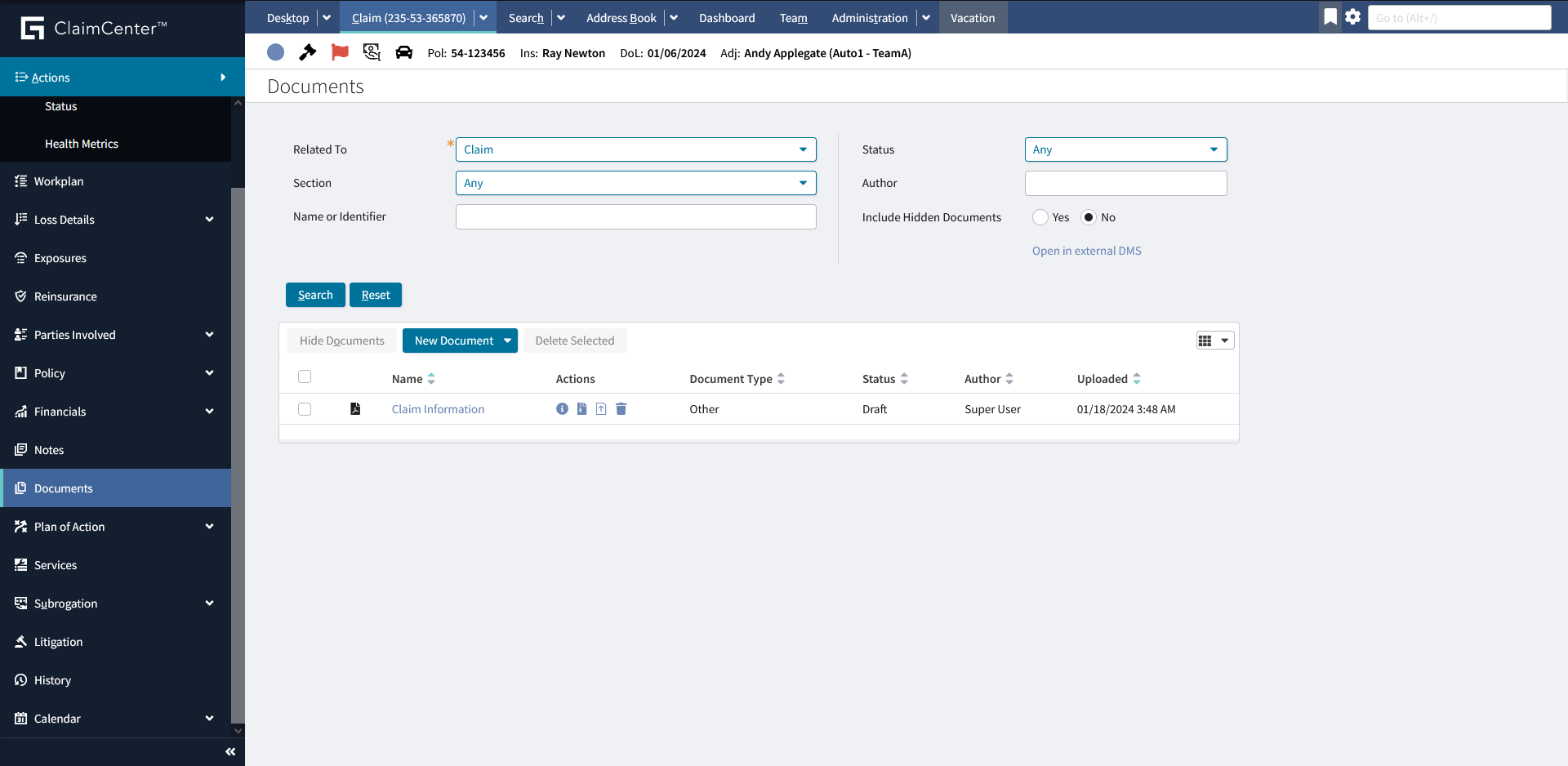Select the Yes radio for Include Hidden Documents
The image size is (1568, 766).
click(1040, 217)
